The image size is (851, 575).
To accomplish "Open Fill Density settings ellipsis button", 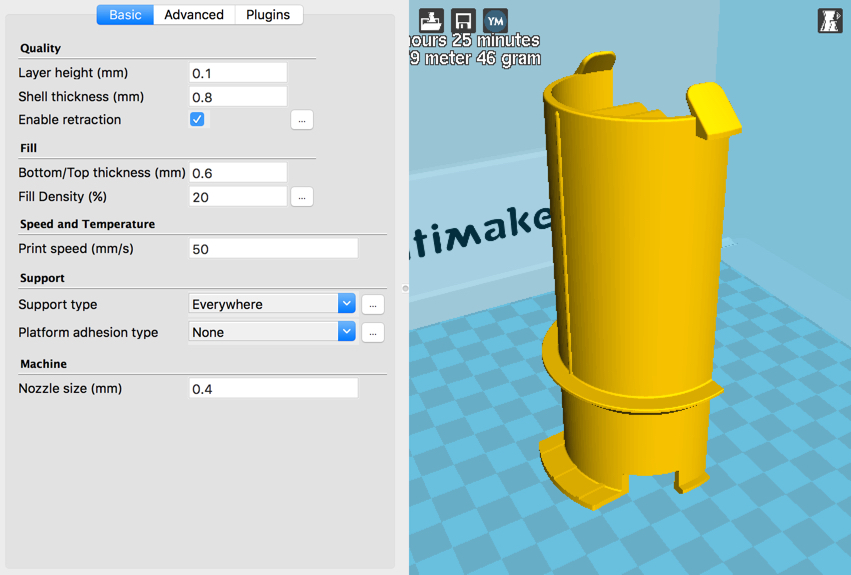I will click(x=302, y=197).
